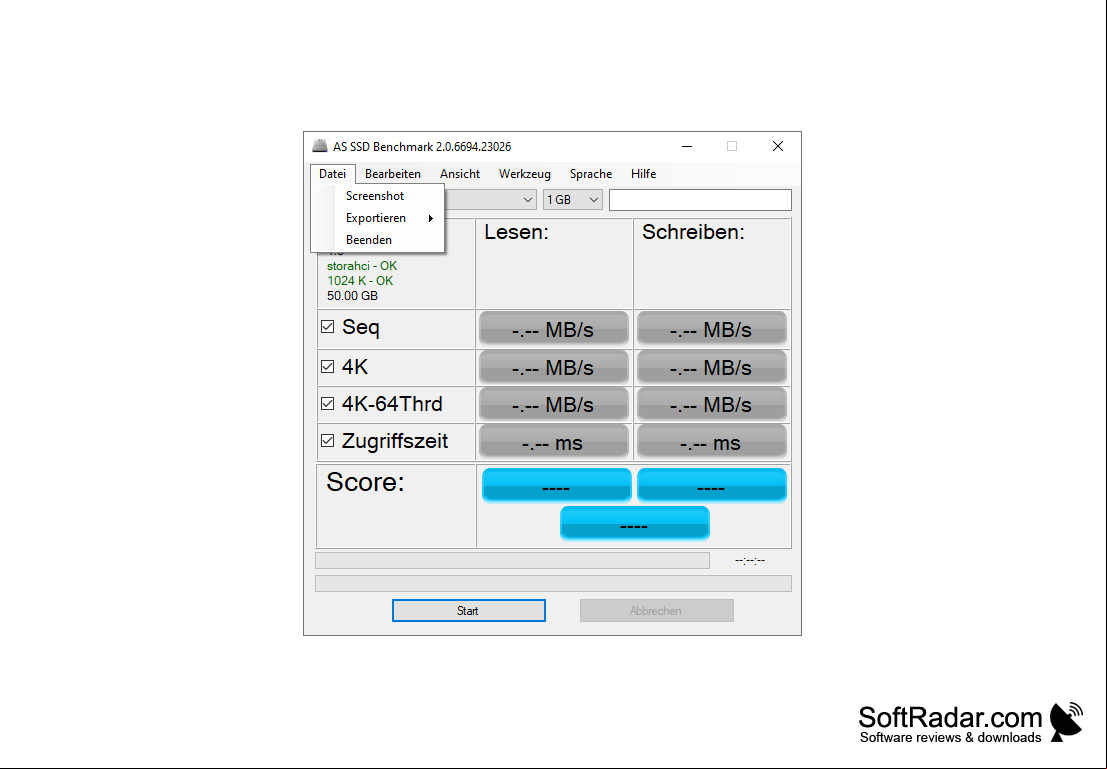Expand the Exportieren submenu
This screenshot has height=769, width=1107.
pyautogui.click(x=378, y=217)
